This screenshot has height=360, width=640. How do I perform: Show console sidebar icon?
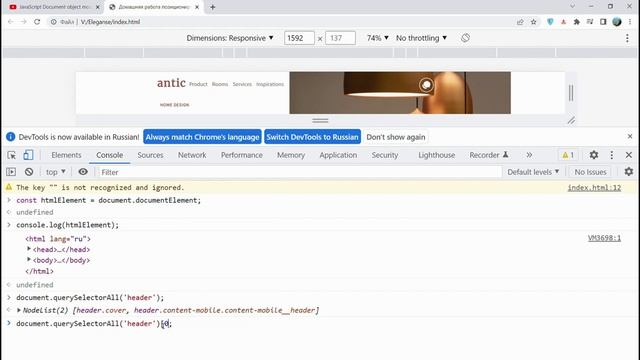pos(11,172)
